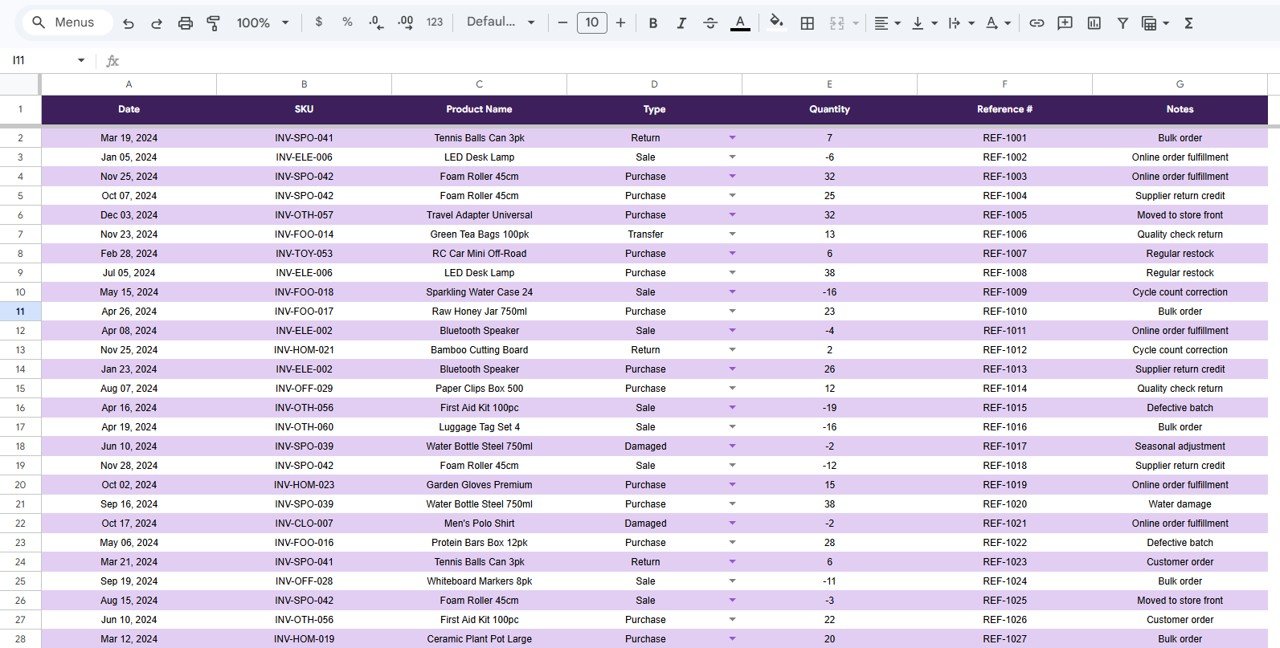This screenshot has width=1280, height=648.
Task: Open the Functions (Σ) menu
Action: point(1188,22)
